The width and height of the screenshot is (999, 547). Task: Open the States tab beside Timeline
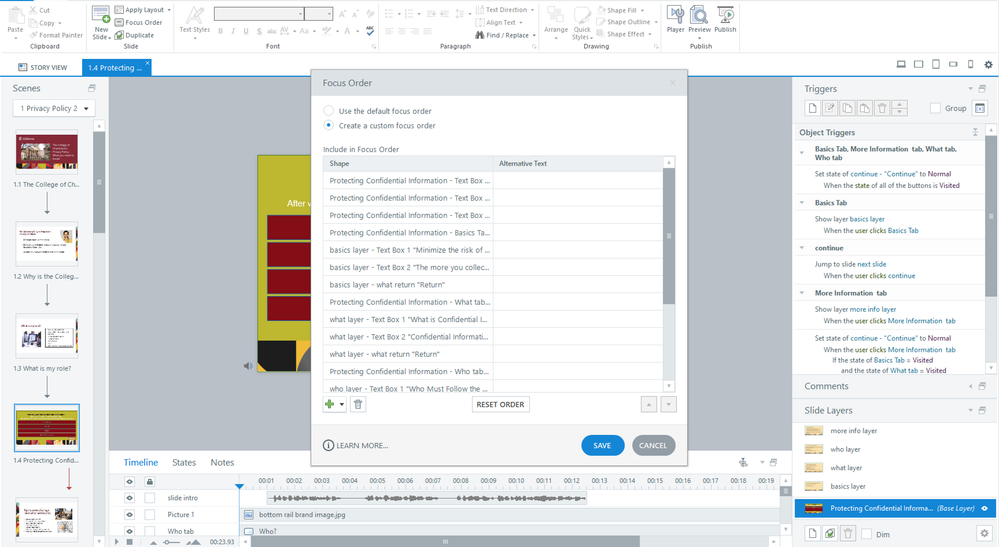(x=184, y=463)
